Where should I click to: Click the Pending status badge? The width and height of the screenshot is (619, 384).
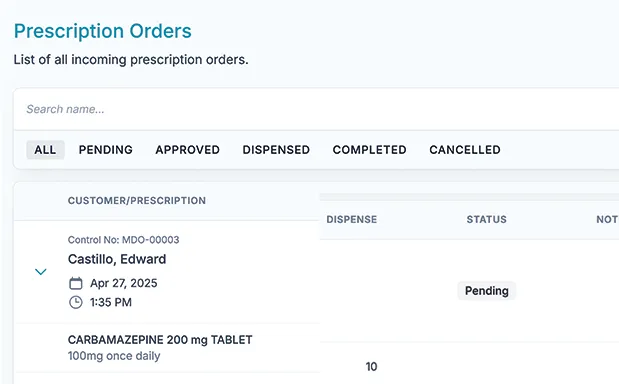pos(486,291)
